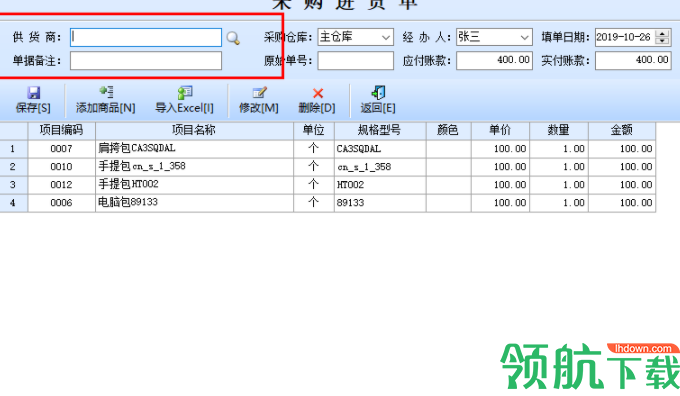Viewport: 680px width, 396px height.
Task: Focus the 原始单号 original number field
Action: 356,61
